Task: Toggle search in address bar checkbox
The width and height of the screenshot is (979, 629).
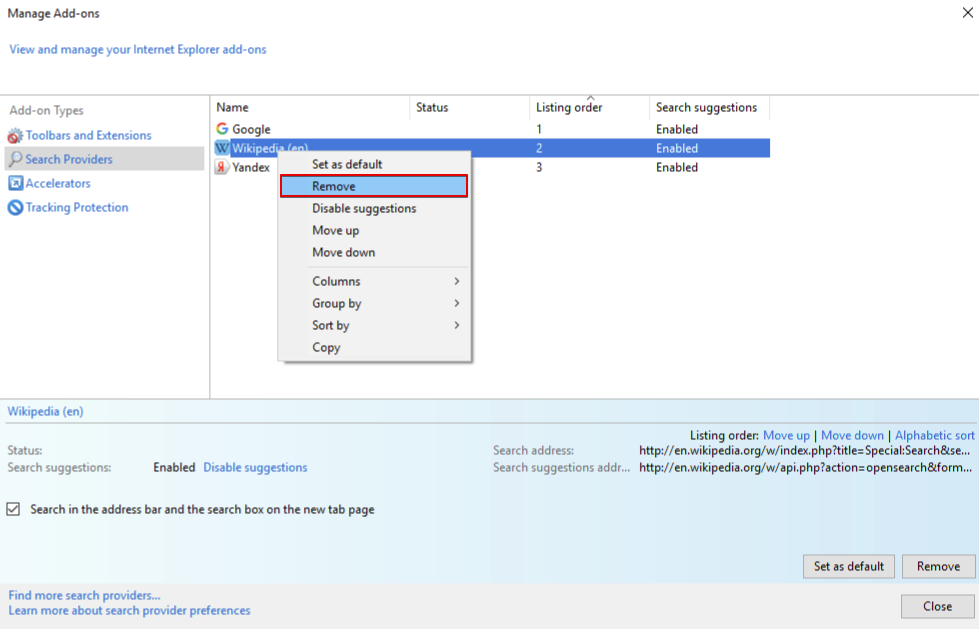Action: (13, 509)
